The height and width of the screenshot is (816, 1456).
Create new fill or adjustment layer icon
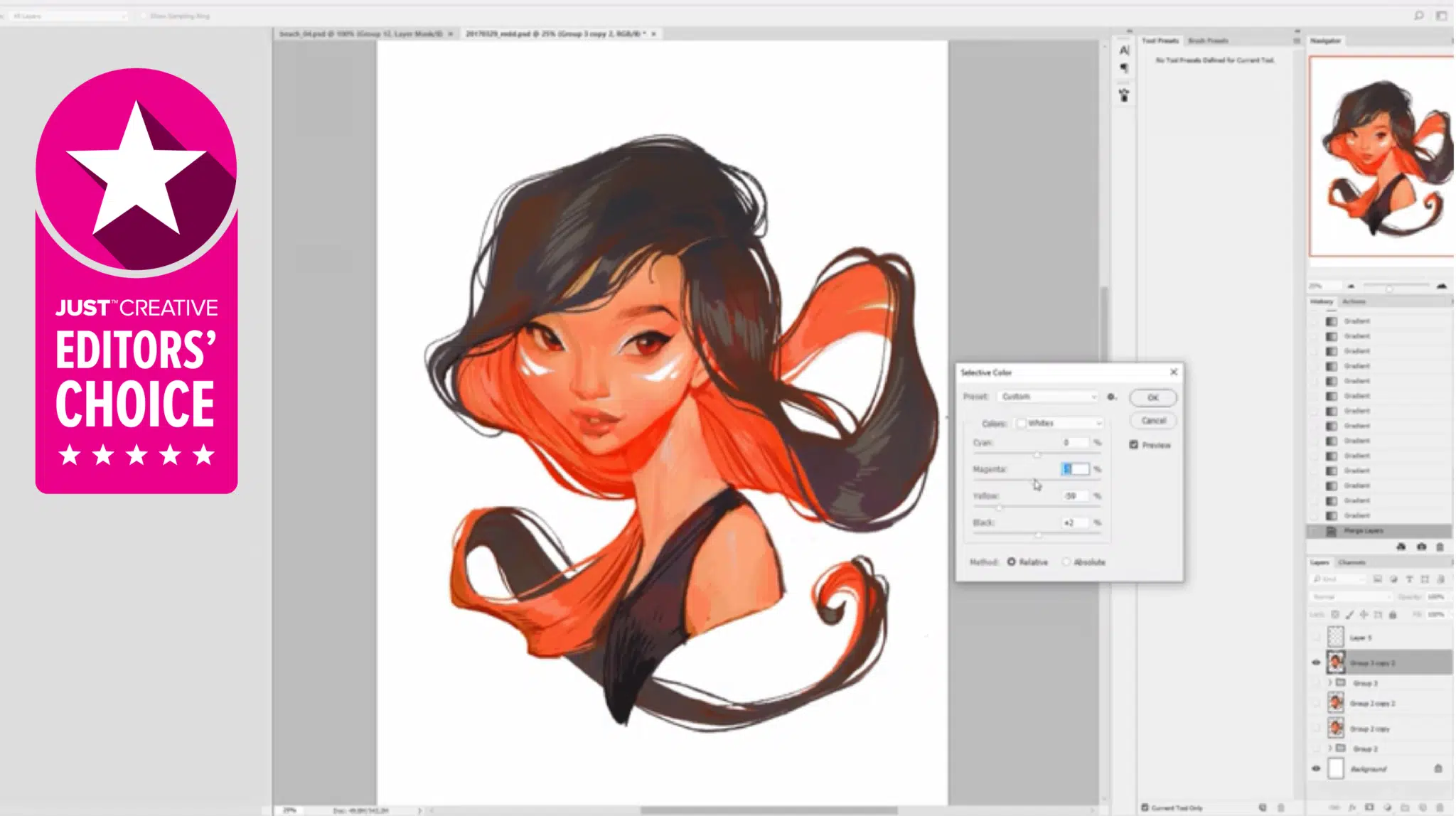(x=1387, y=807)
